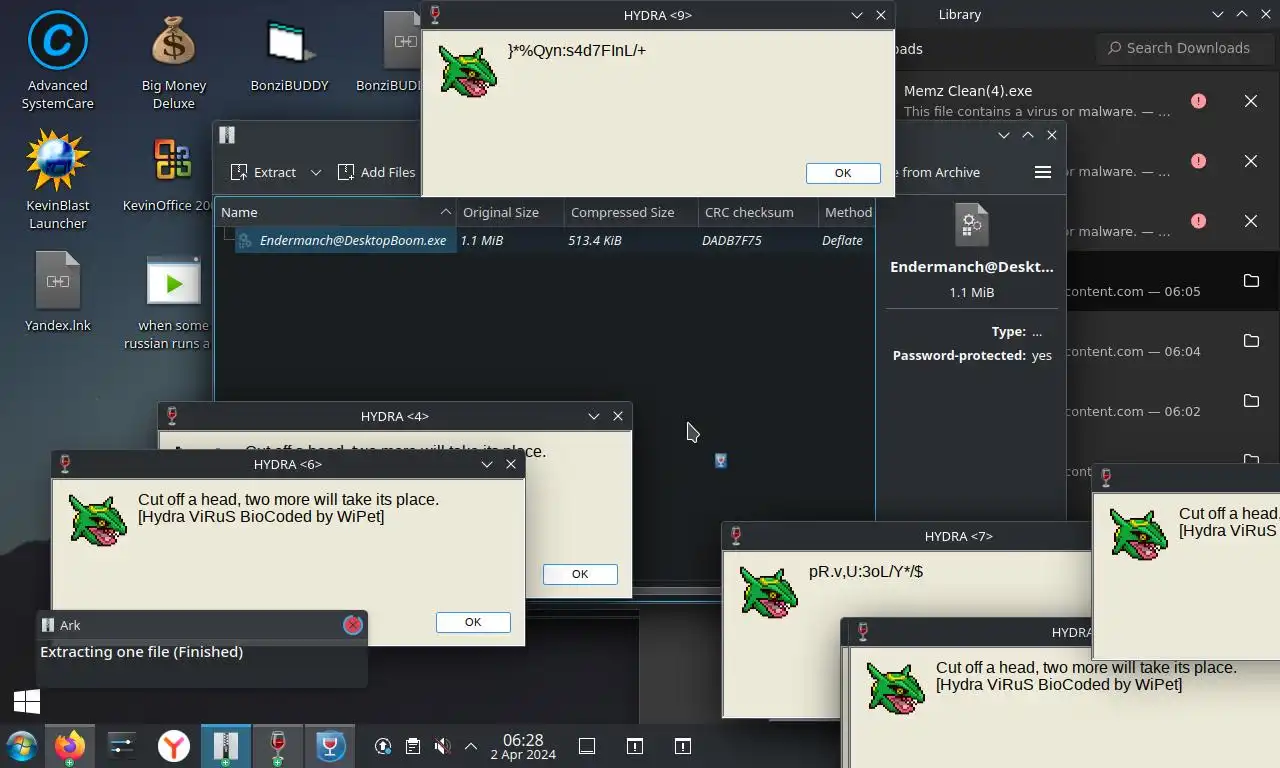Viewport: 1280px width, 768px height.
Task: Click the file preview icon in Ark info panel
Action: pyautogui.click(x=971, y=225)
